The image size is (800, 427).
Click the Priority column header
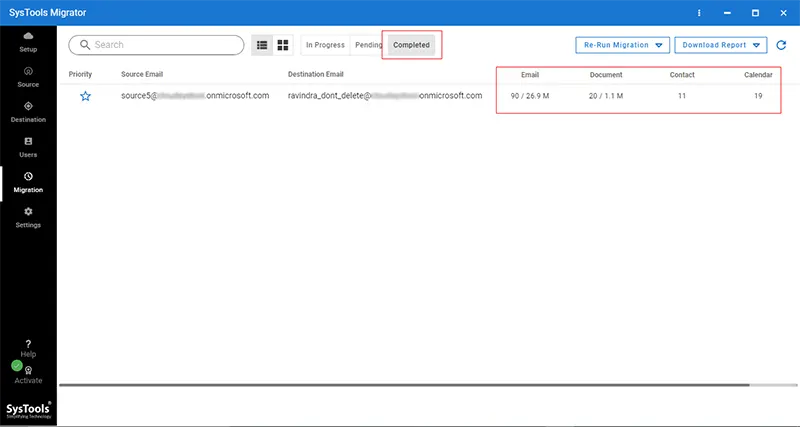tap(80, 74)
